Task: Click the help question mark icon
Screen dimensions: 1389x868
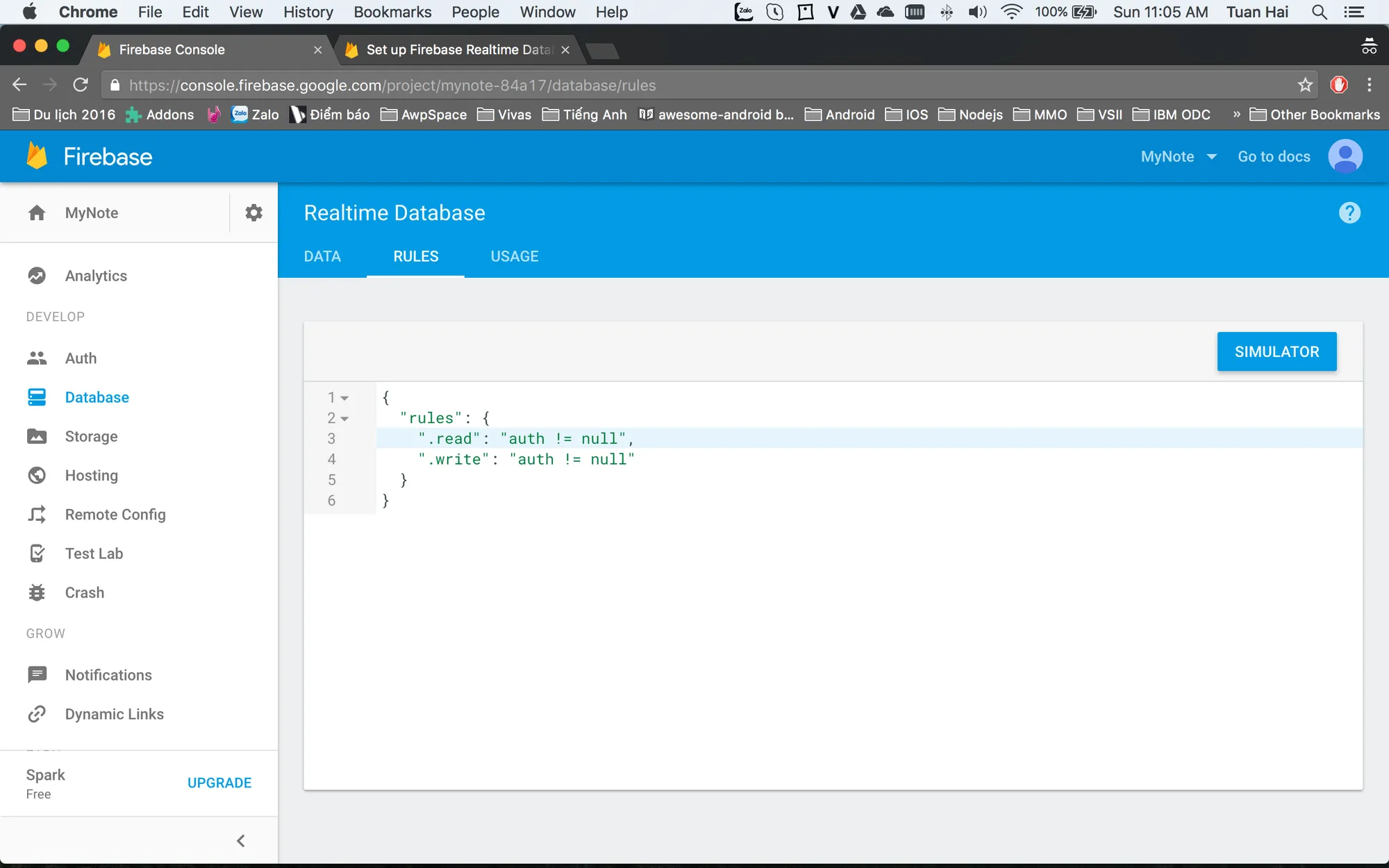Action: (1349, 212)
